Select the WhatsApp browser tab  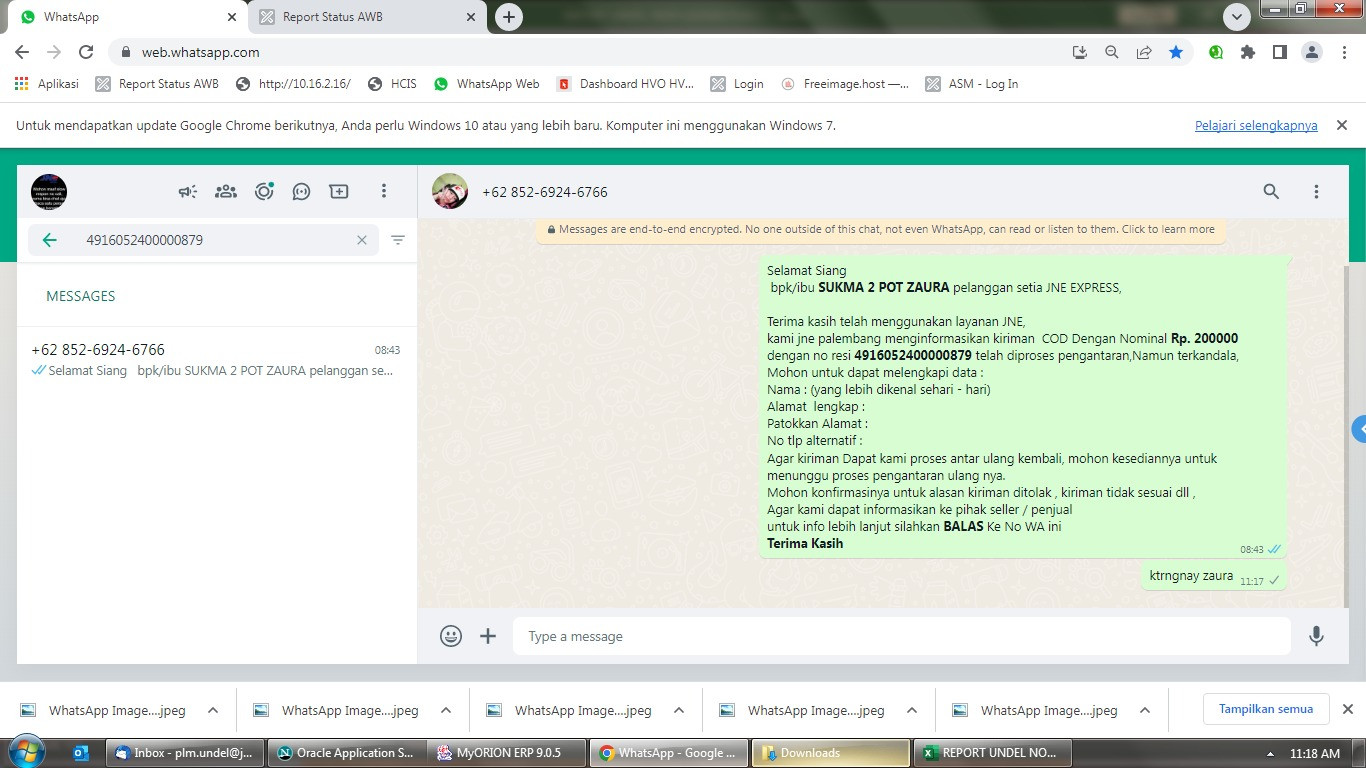(x=125, y=17)
